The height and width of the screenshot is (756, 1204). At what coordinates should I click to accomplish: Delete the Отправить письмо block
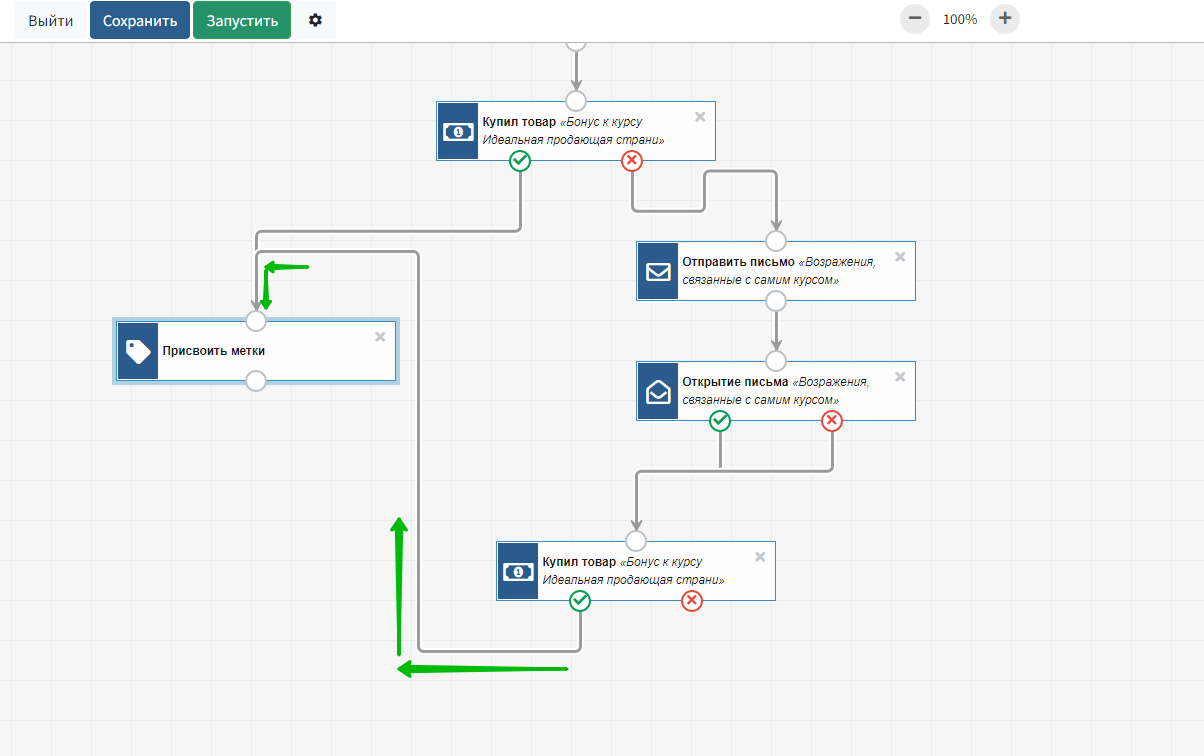click(900, 257)
